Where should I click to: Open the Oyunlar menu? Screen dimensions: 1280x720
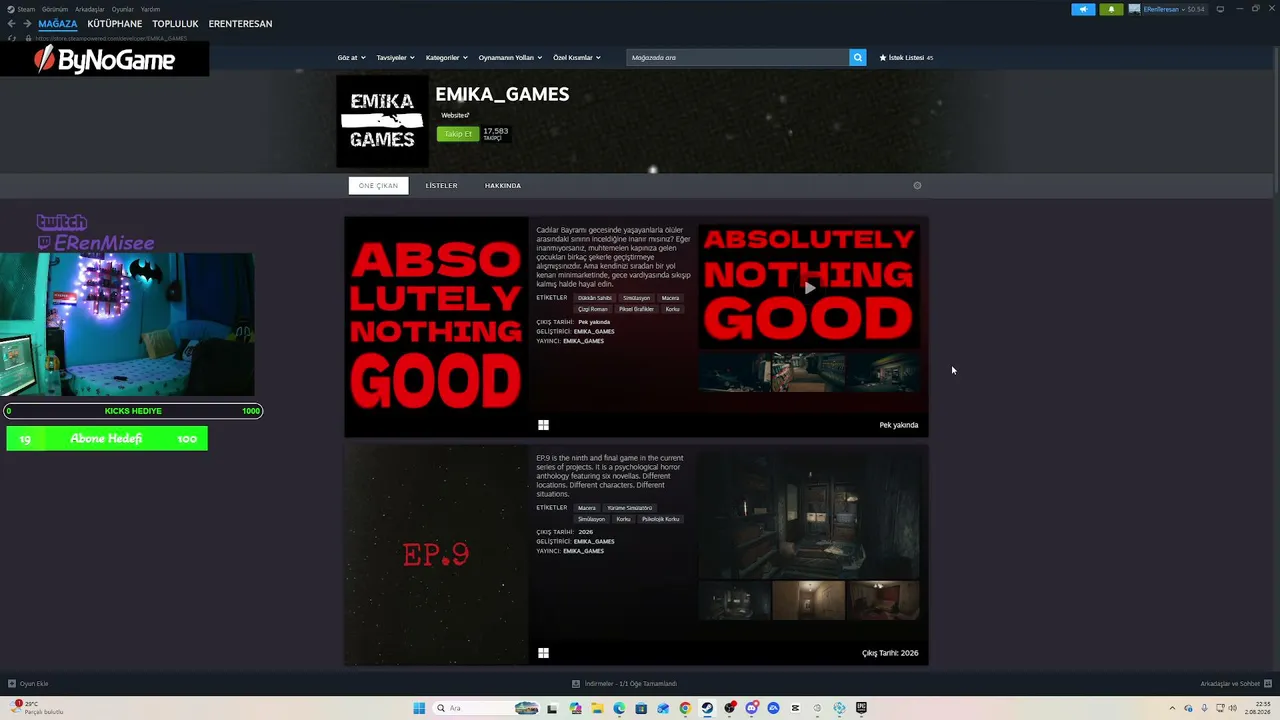(123, 9)
